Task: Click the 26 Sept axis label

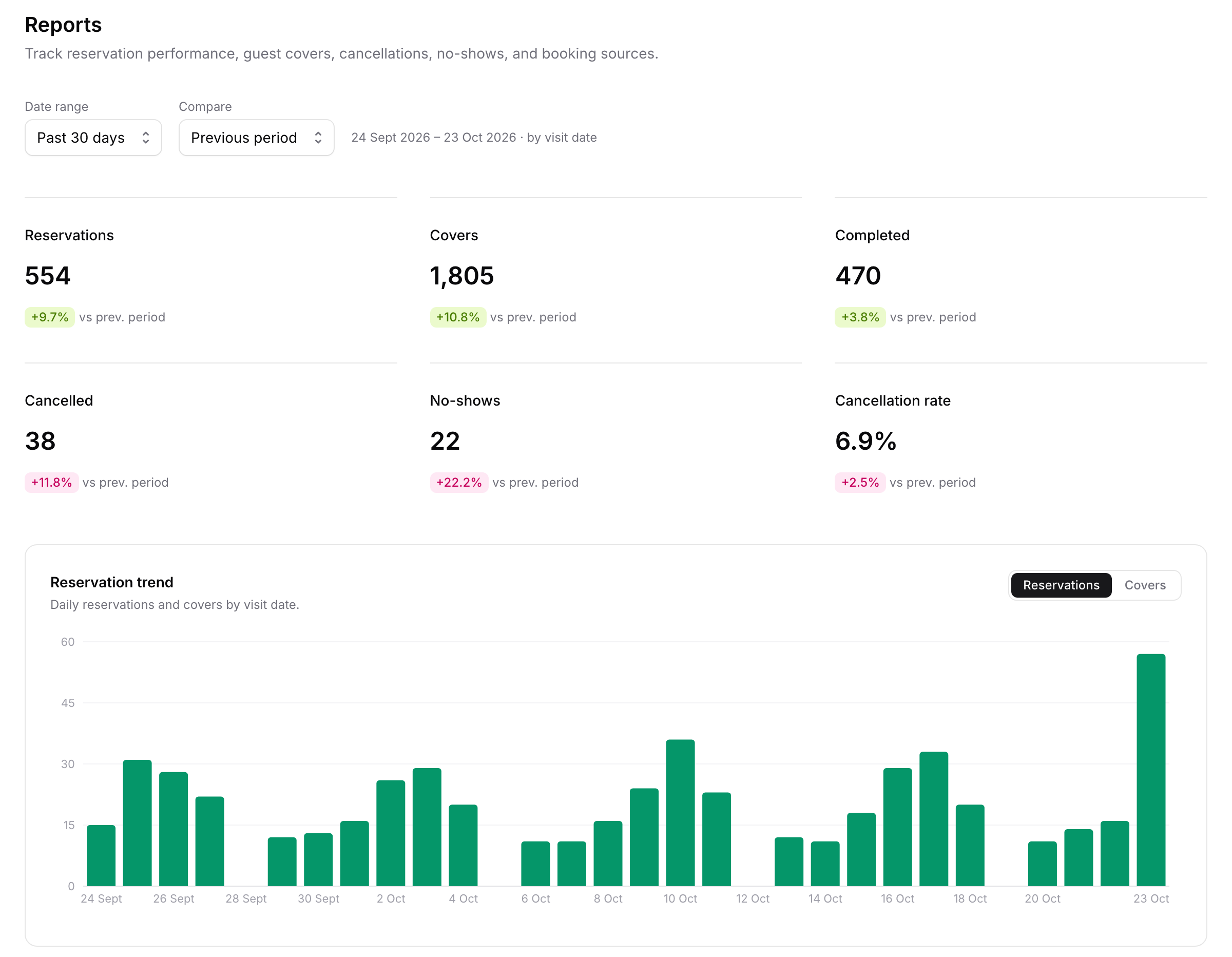Action: pyautogui.click(x=173, y=899)
